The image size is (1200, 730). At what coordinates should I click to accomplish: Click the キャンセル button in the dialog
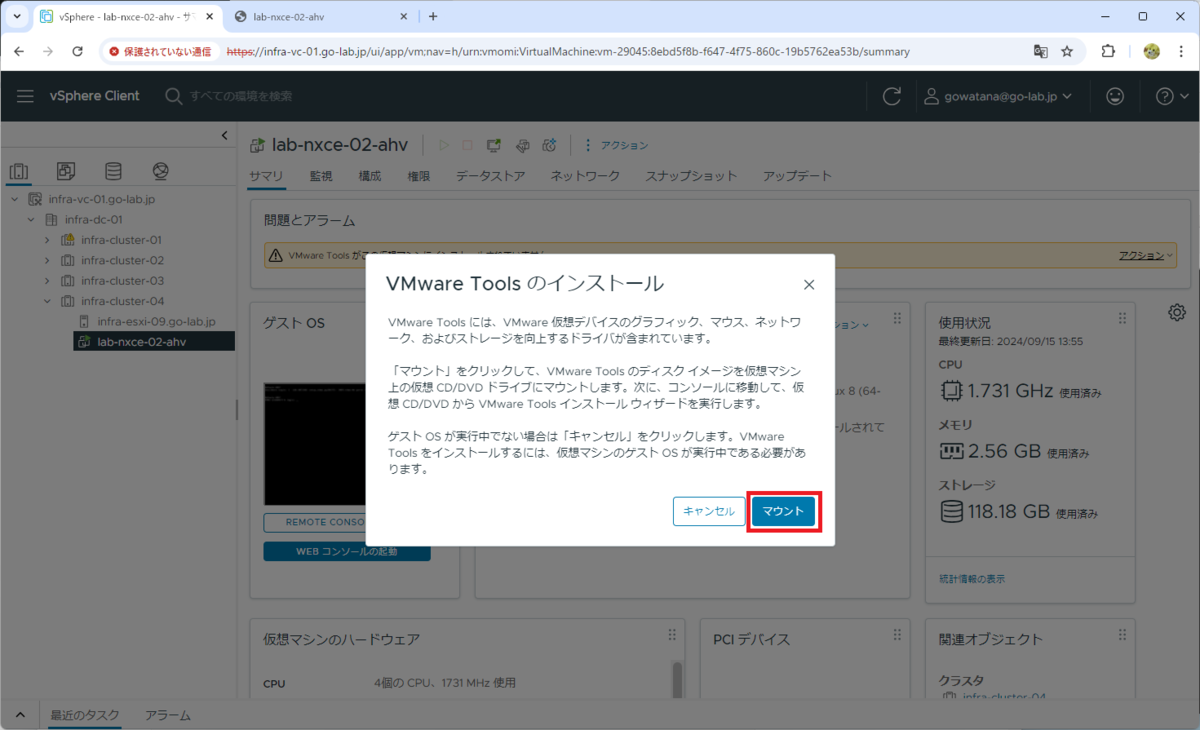pos(709,511)
